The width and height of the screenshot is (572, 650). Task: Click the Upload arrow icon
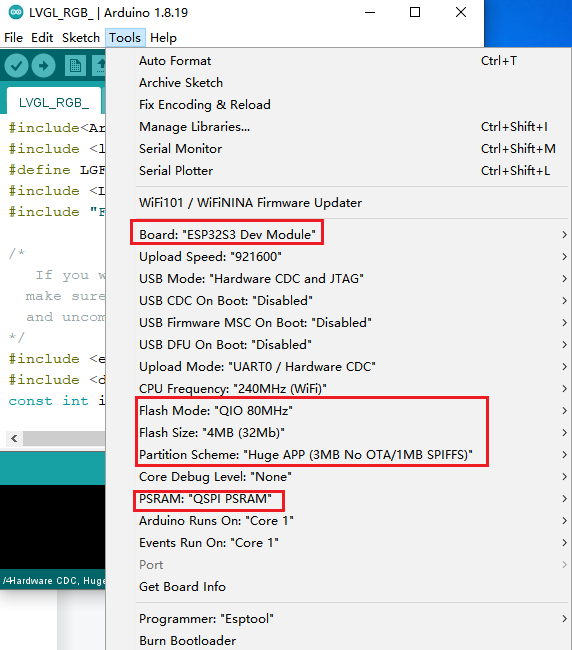click(x=44, y=65)
